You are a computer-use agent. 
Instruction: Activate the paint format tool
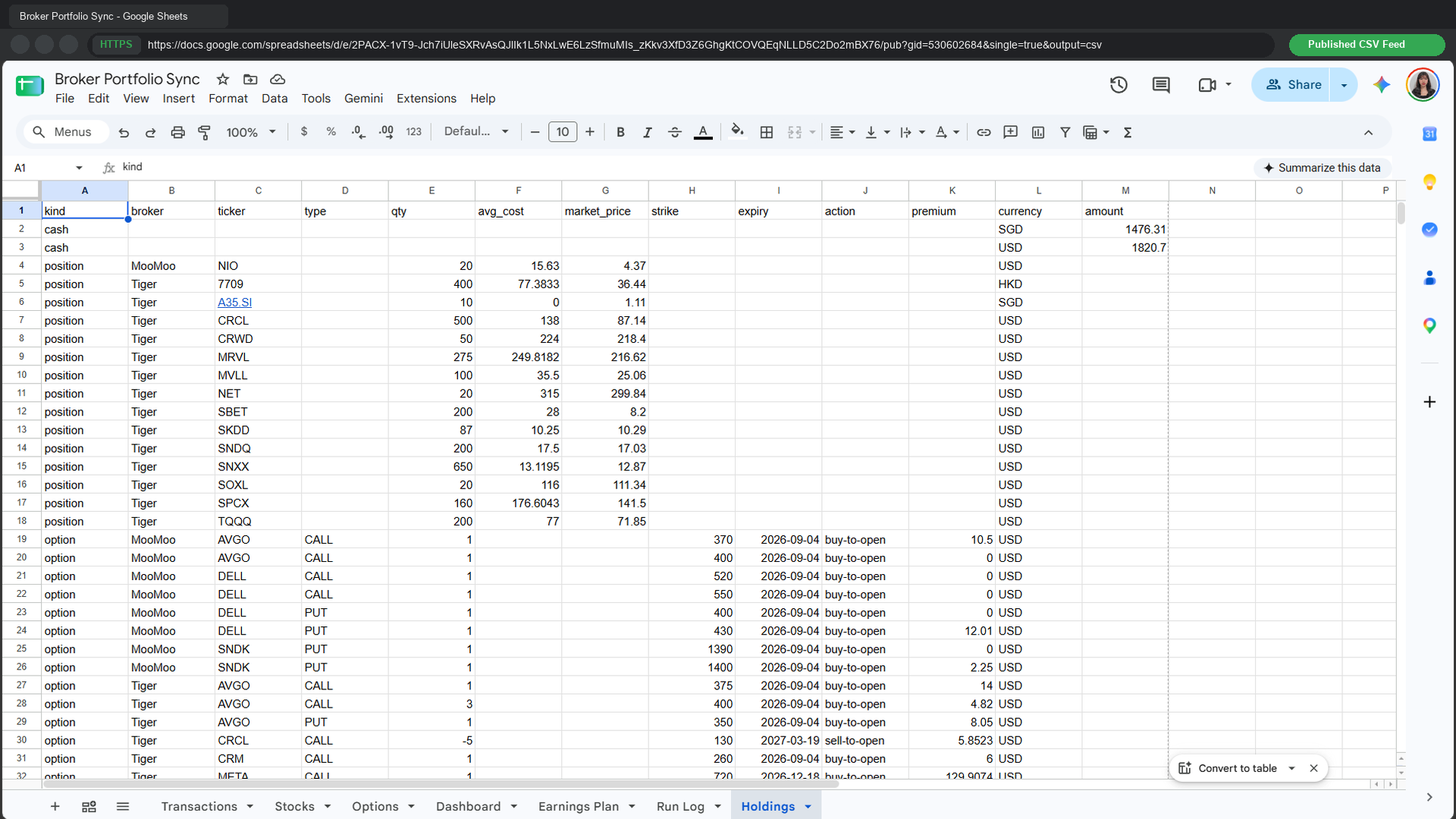(x=204, y=133)
